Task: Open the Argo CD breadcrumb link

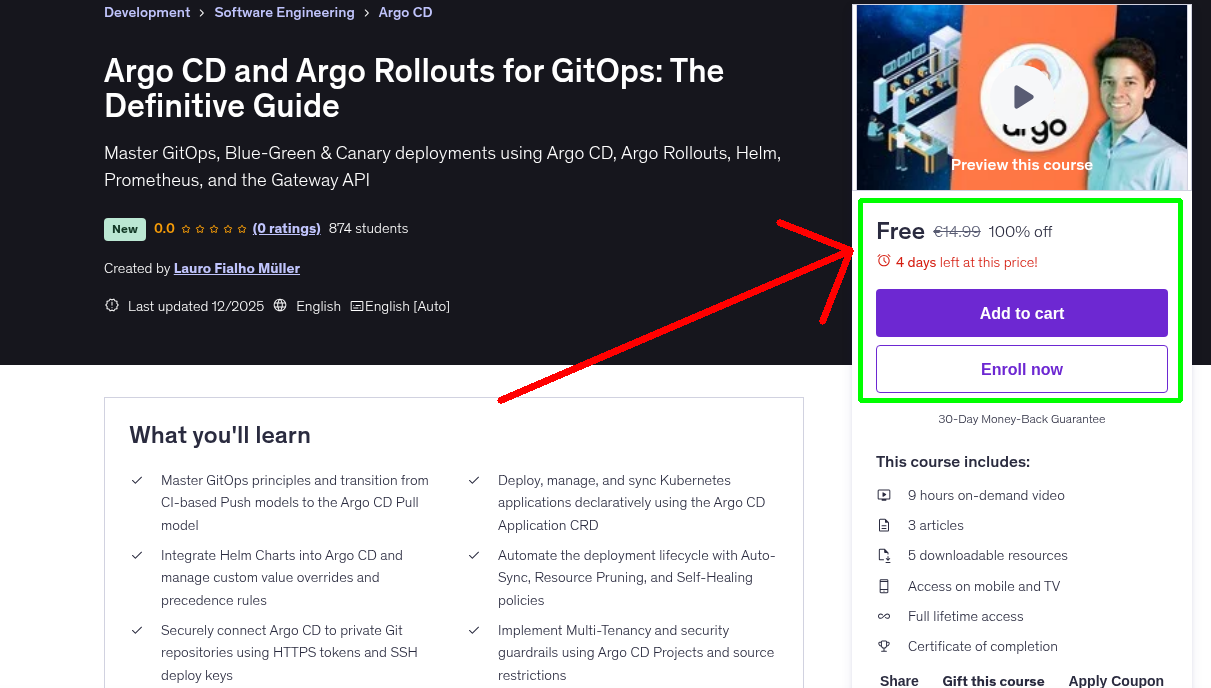Action: 405,12
